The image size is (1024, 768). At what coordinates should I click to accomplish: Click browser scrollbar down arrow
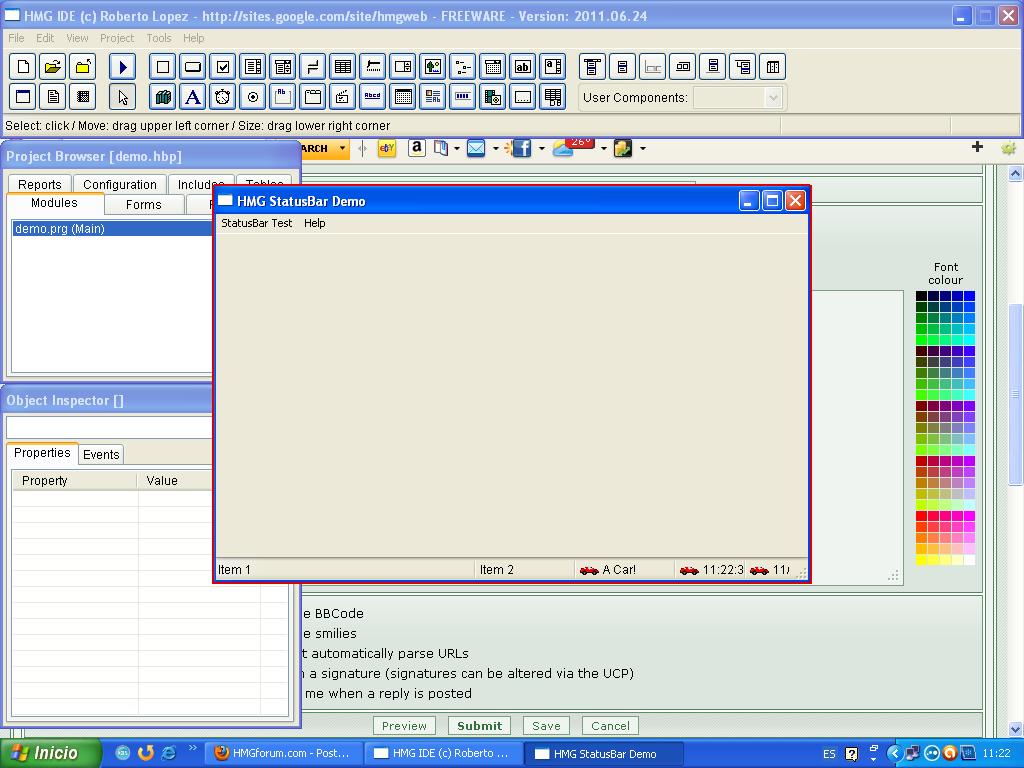(1015, 728)
